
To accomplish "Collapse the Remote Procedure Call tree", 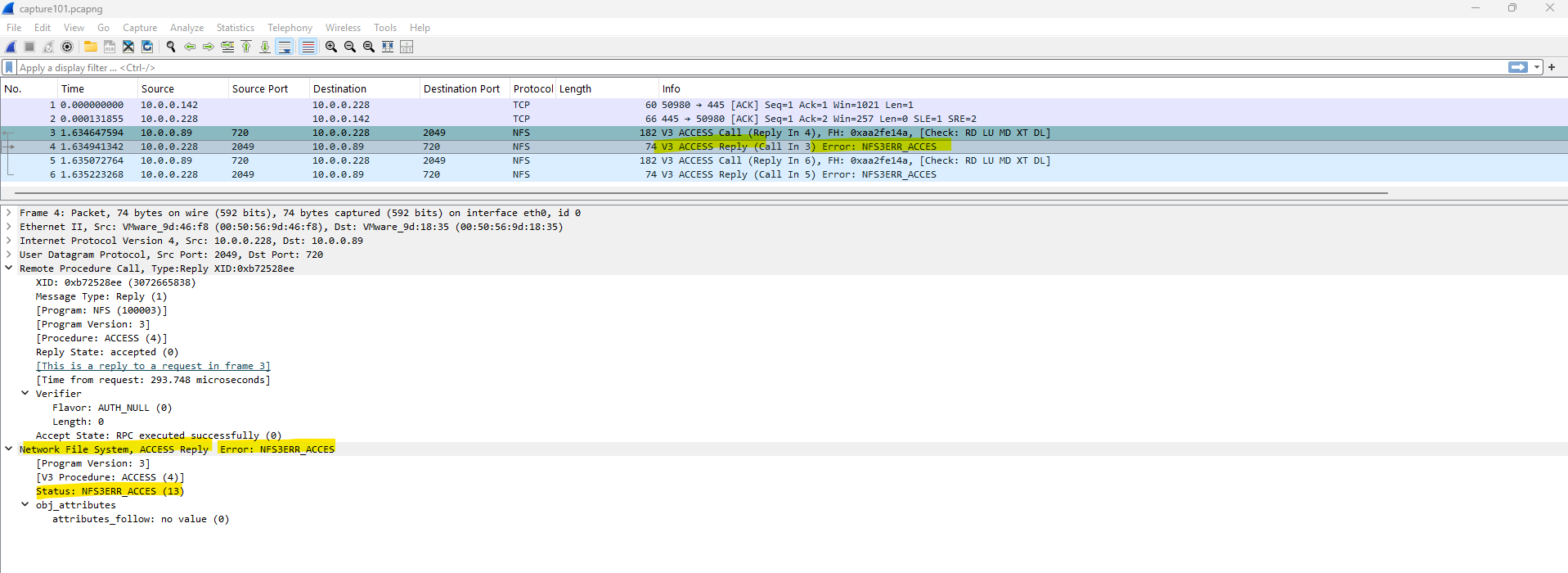I will [9, 268].
